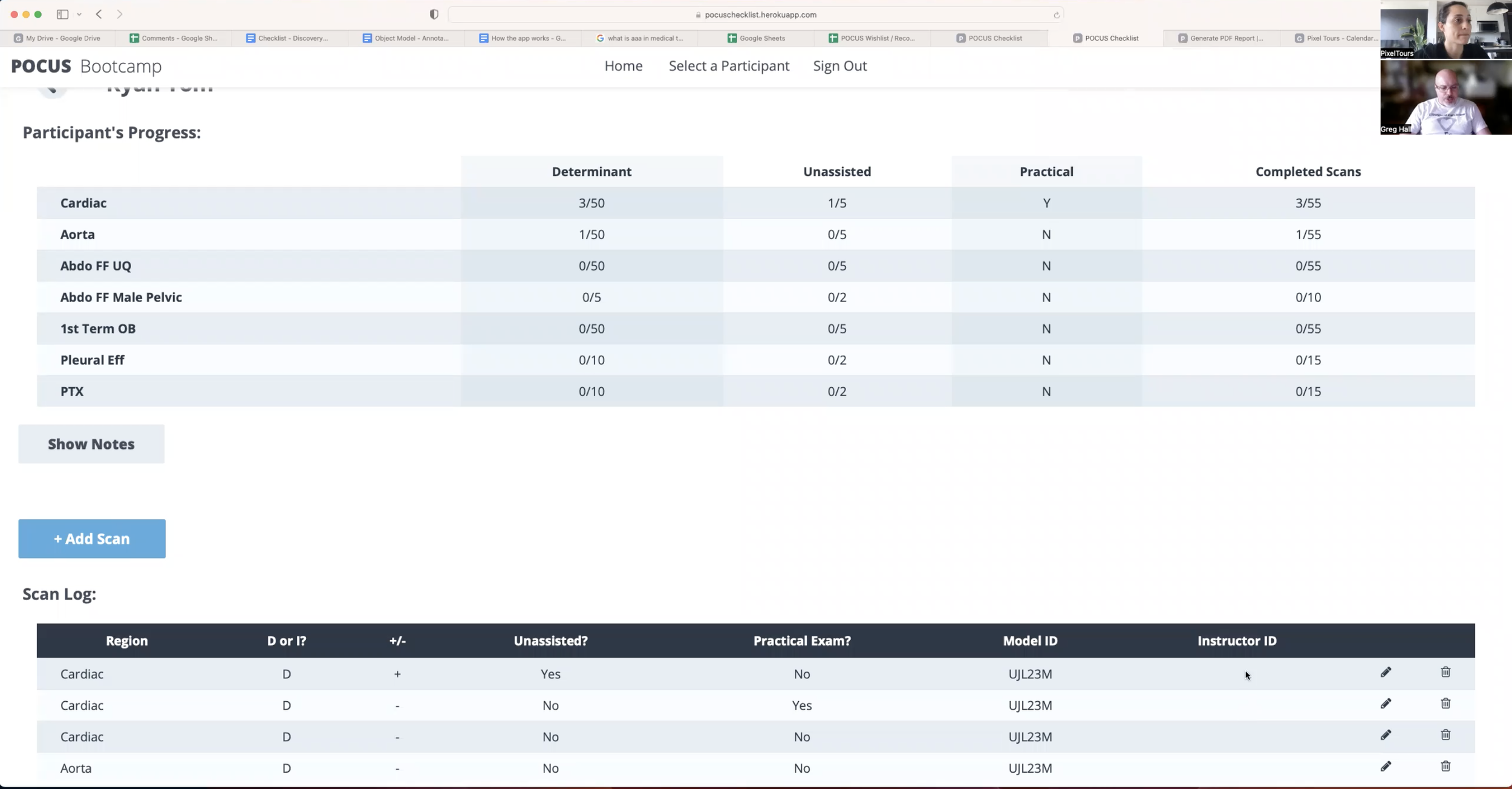
Task: Expand sidebar options chevron dropdown
Action: 79,15
